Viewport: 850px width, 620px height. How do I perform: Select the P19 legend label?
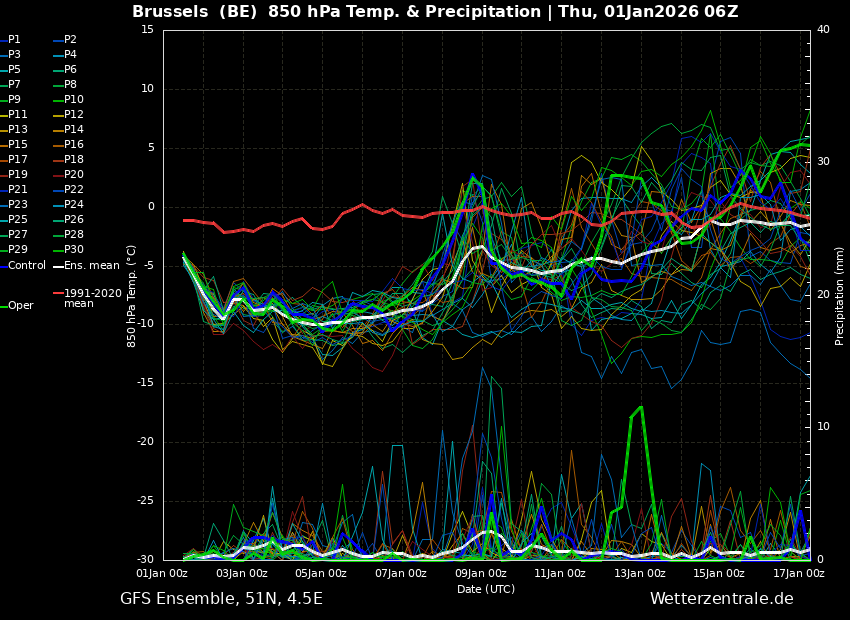[17, 175]
